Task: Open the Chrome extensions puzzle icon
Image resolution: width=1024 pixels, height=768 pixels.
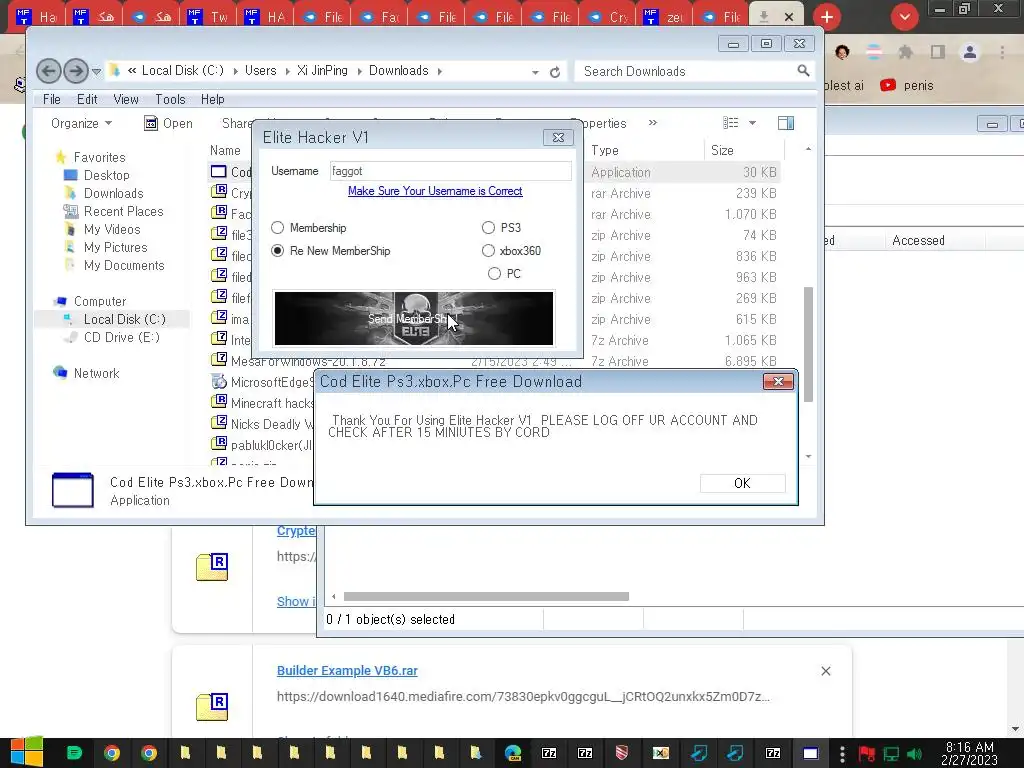Action: (x=905, y=52)
